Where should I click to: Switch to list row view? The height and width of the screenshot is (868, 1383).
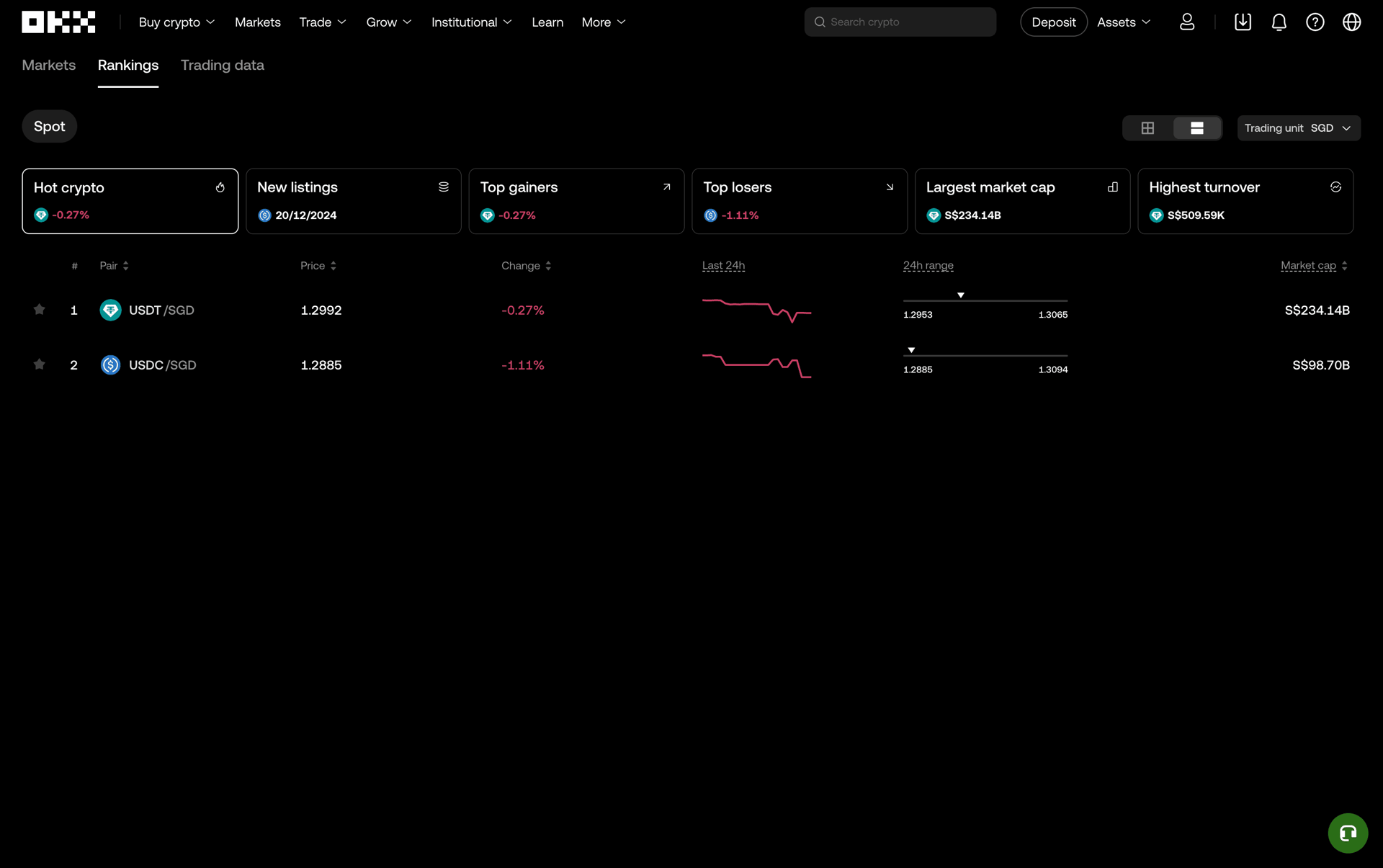click(1196, 128)
